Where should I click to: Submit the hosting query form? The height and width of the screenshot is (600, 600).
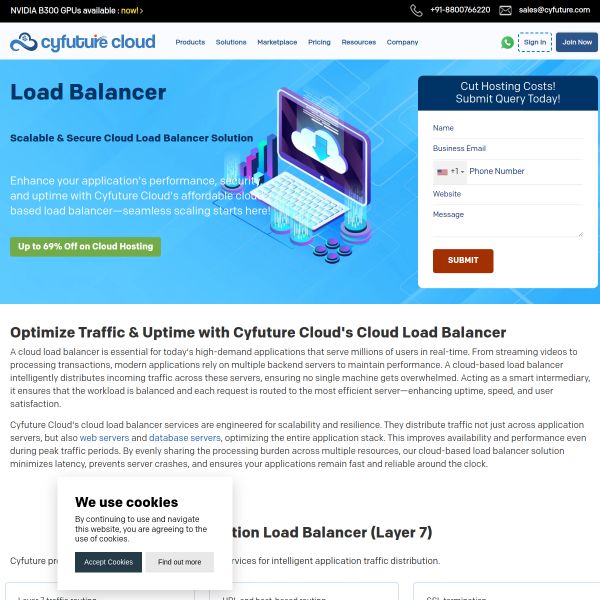point(463,261)
